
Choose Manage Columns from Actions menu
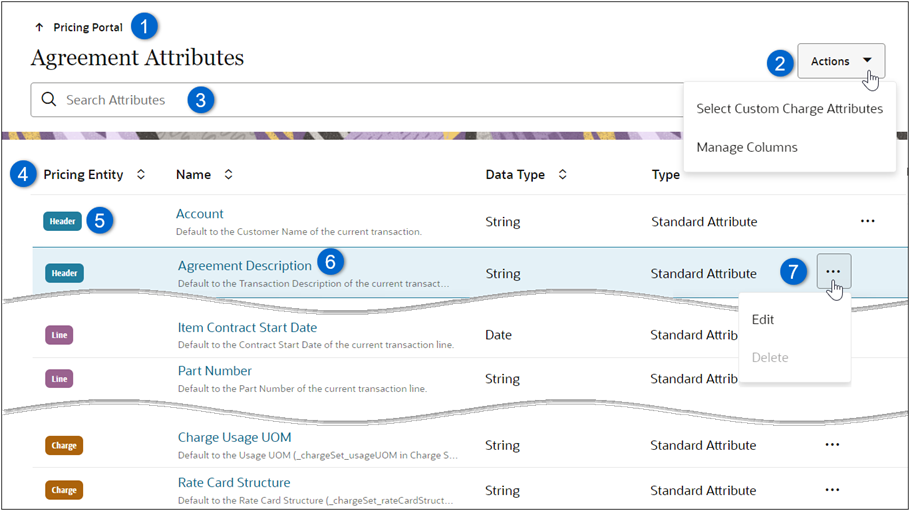click(x=747, y=147)
